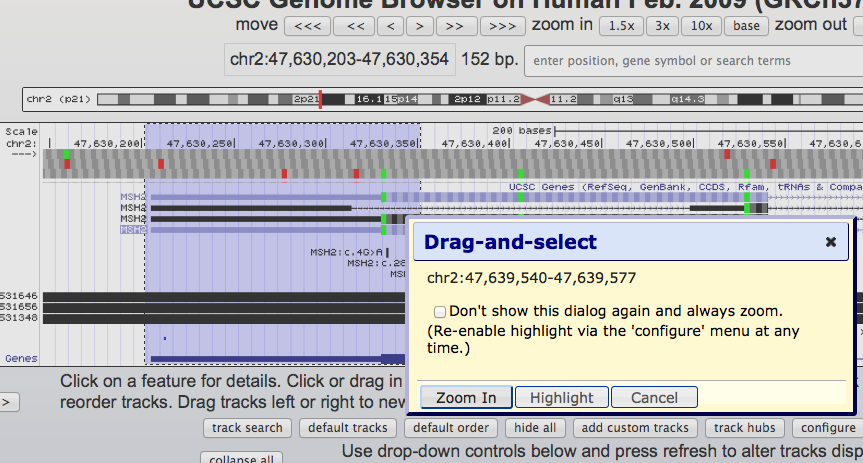The height and width of the screenshot is (463, 863).
Task: Click the >> move button
Action: 455,26
